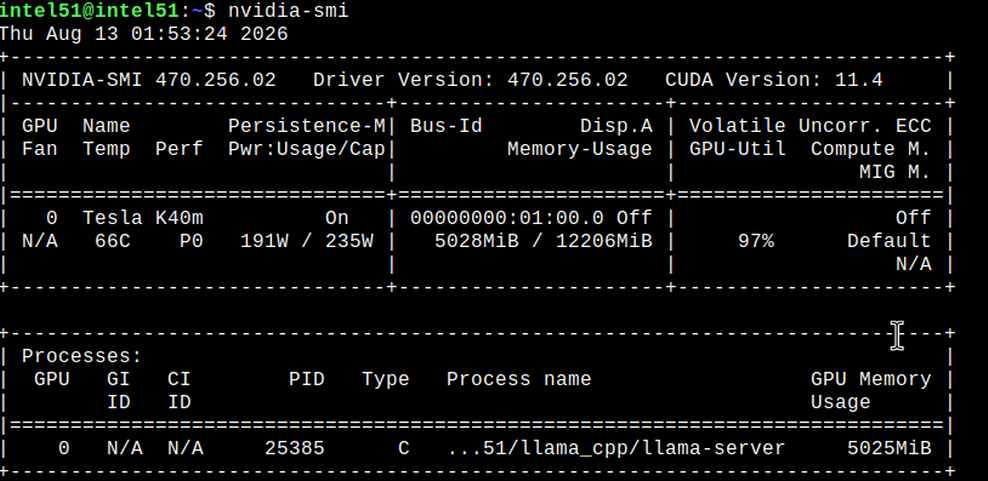The height and width of the screenshot is (481, 988).
Task: Click the P0 performance state
Action: pyautogui.click(x=191, y=241)
